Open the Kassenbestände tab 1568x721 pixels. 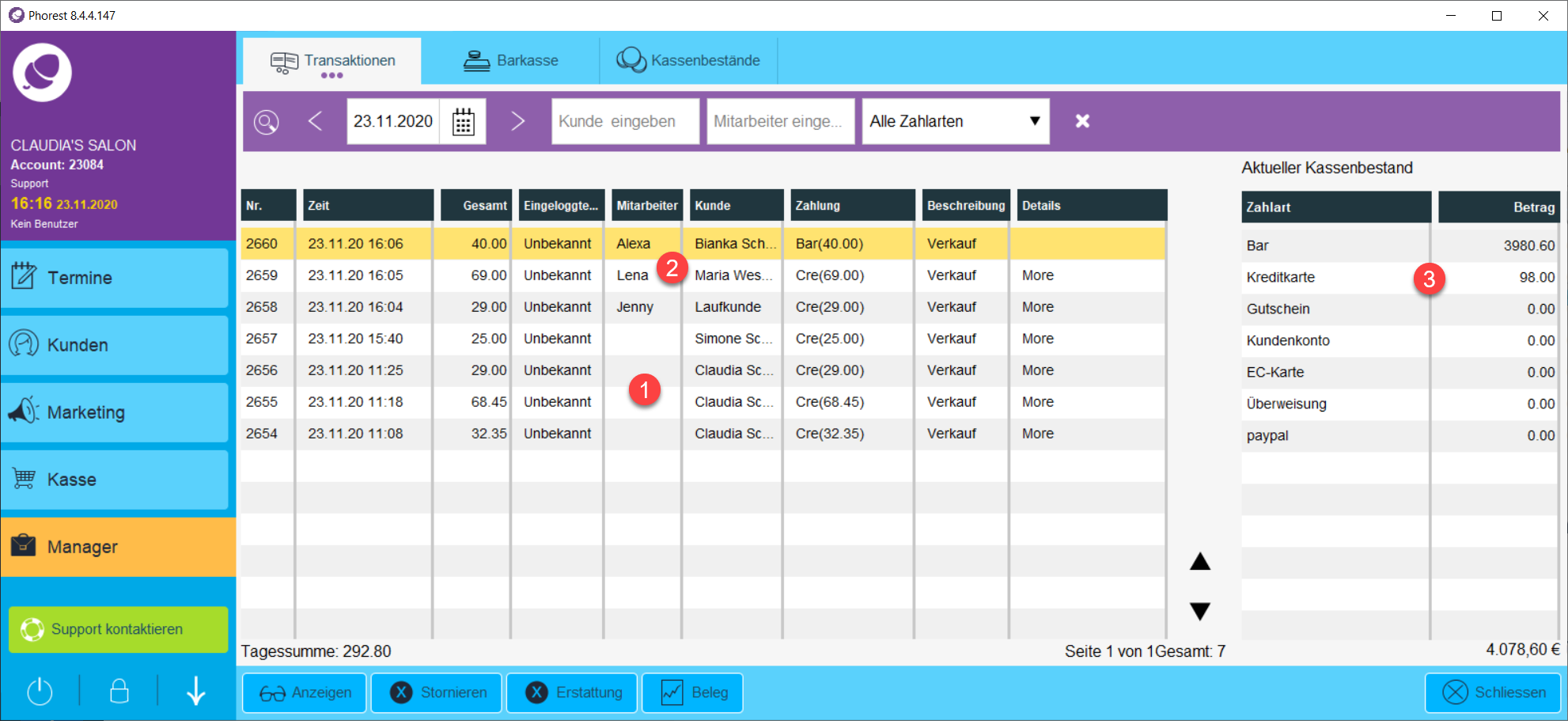[x=688, y=61]
